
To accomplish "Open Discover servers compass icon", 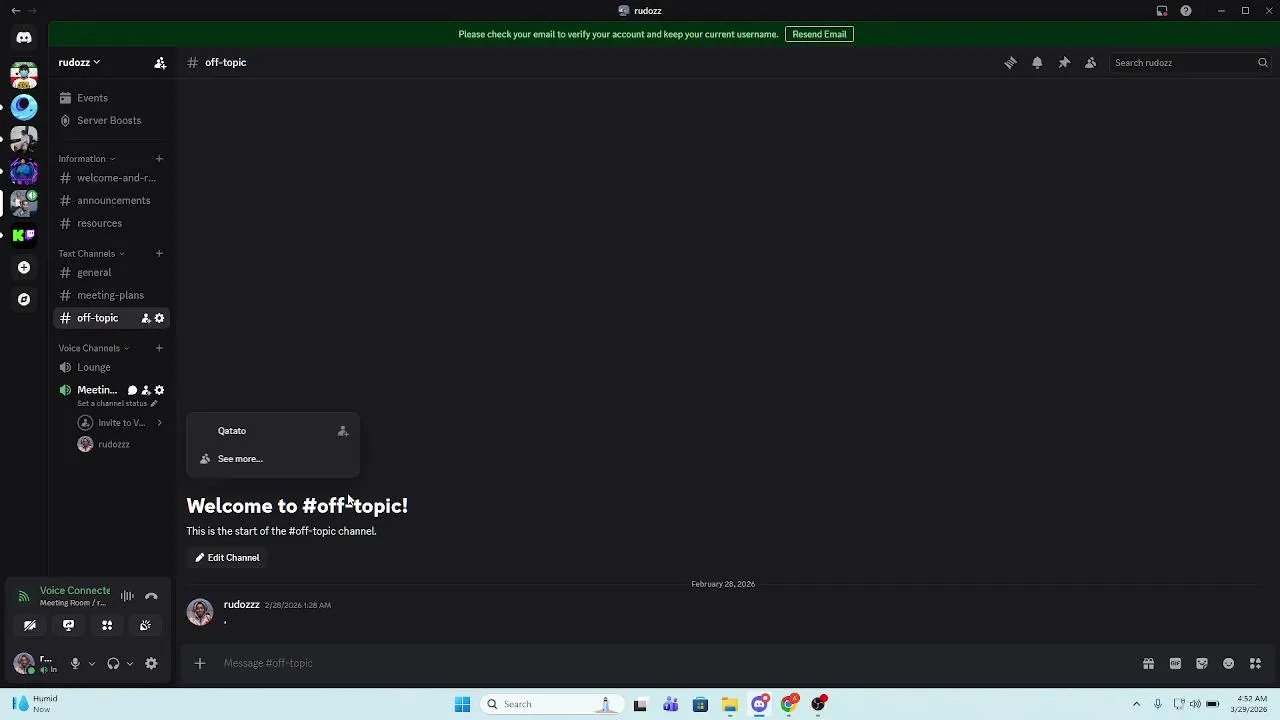I will point(24,299).
